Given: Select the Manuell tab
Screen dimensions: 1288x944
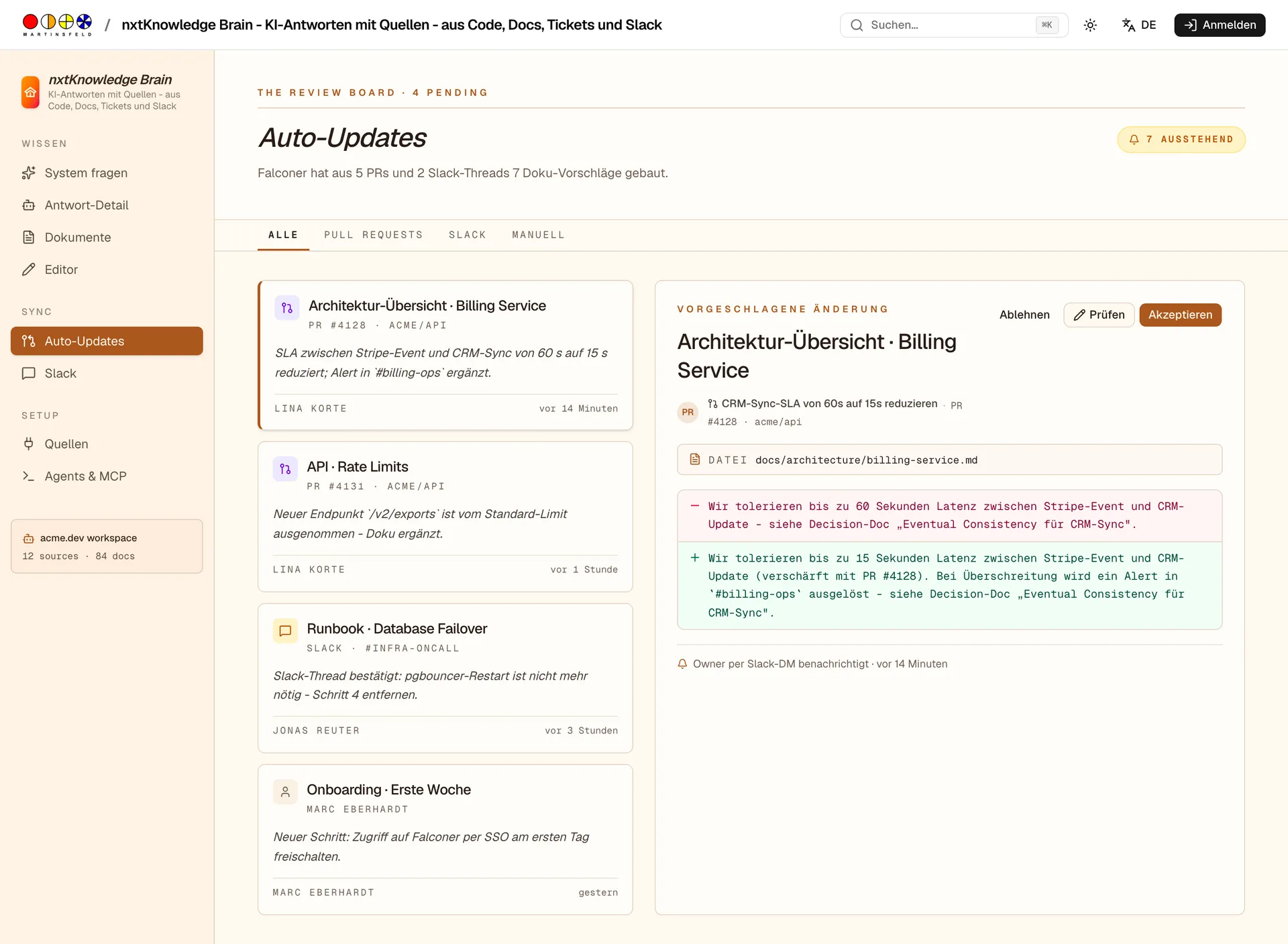Looking at the screenshot, I should click(539, 235).
